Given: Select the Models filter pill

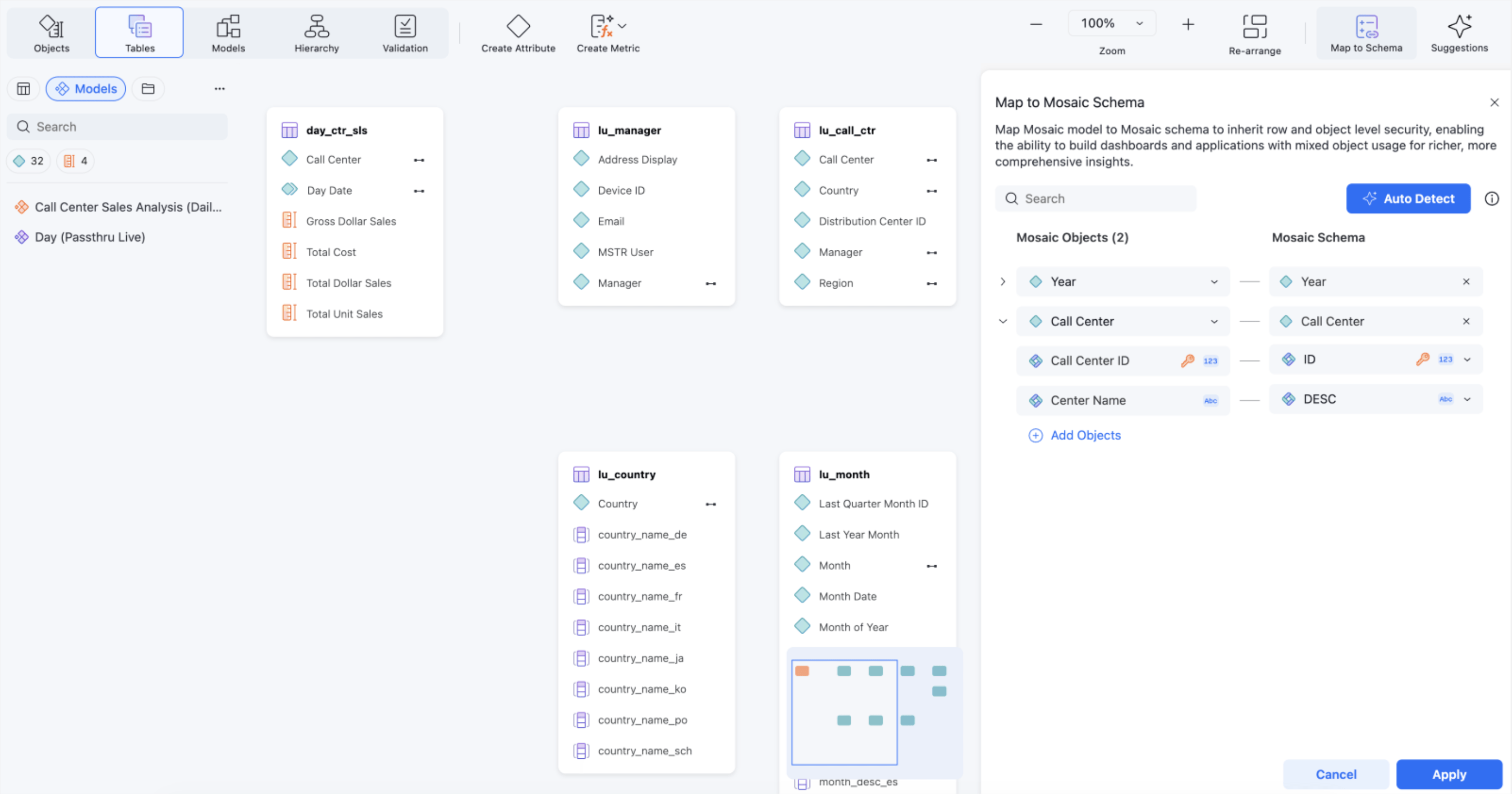Looking at the screenshot, I should pos(86,89).
